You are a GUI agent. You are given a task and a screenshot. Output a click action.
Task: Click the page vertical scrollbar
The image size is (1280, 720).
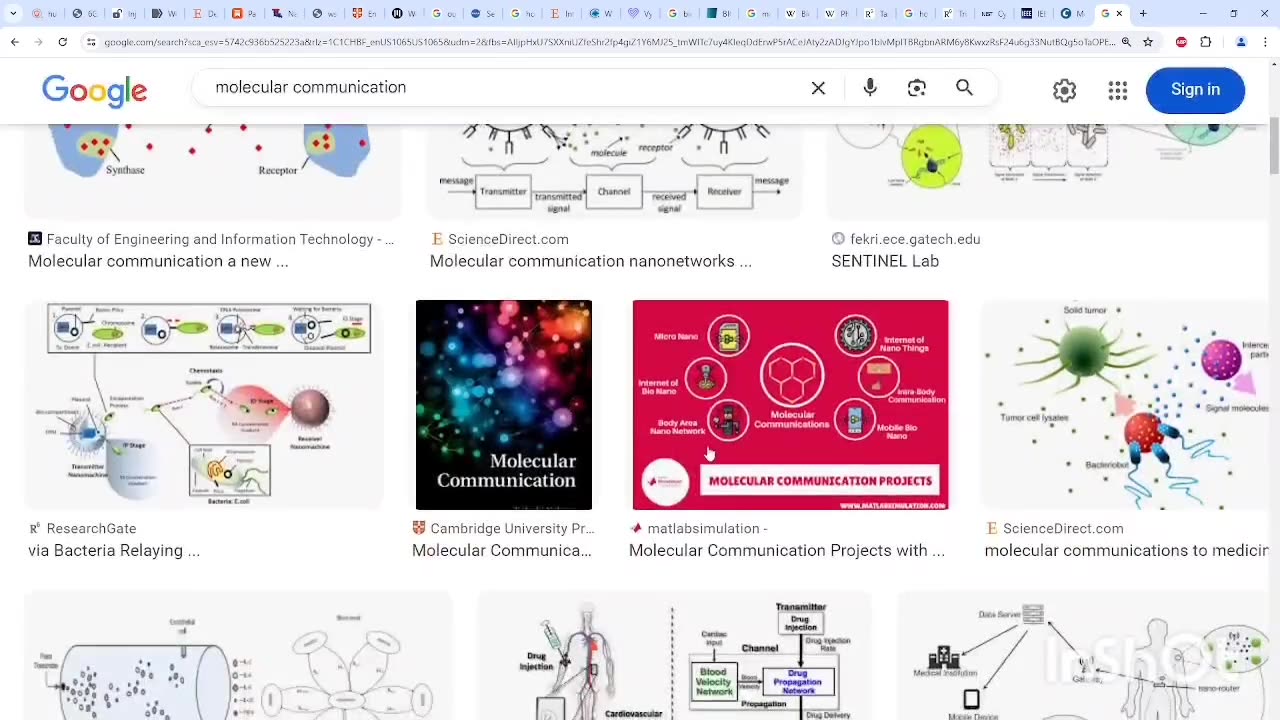tap(1274, 148)
